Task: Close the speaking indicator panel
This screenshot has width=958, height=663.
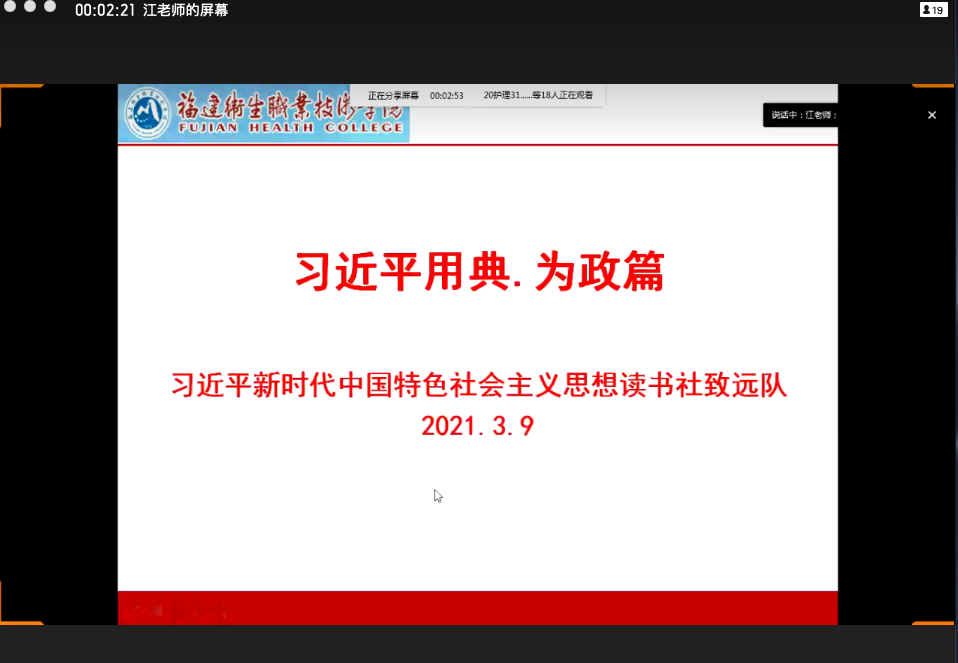Action: click(932, 115)
